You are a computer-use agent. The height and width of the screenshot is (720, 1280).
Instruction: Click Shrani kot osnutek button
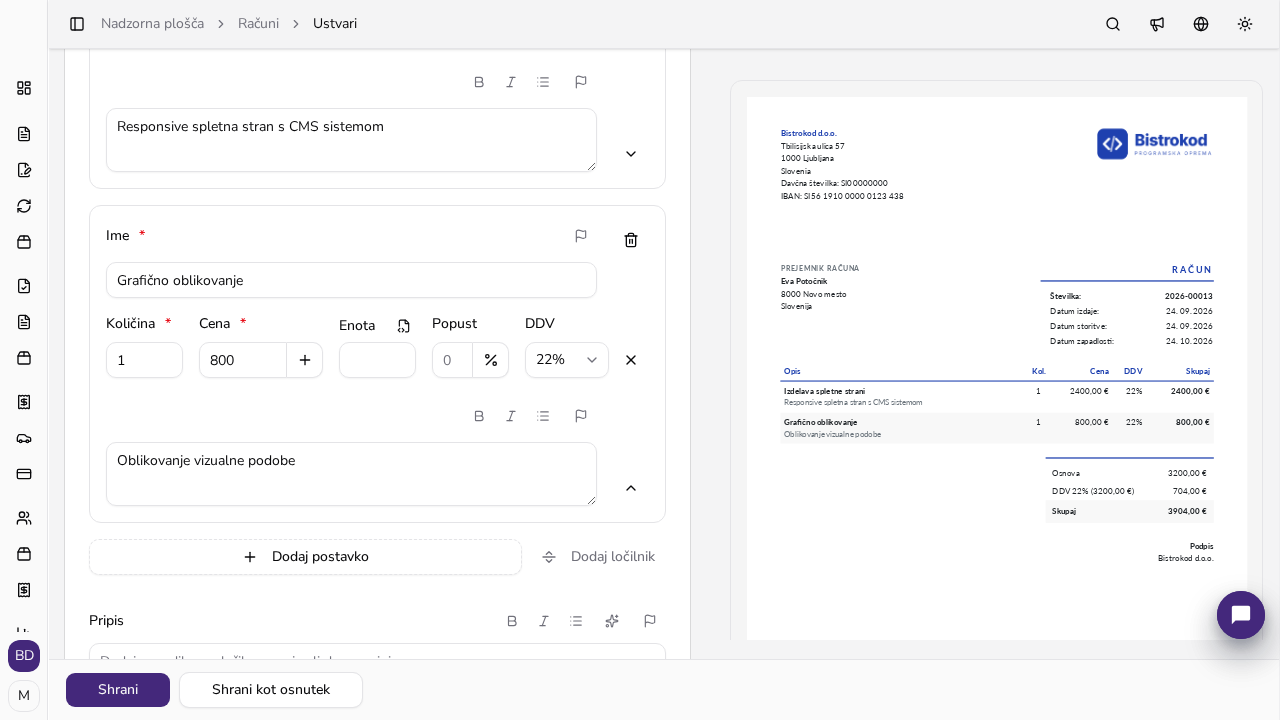(x=271, y=690)
